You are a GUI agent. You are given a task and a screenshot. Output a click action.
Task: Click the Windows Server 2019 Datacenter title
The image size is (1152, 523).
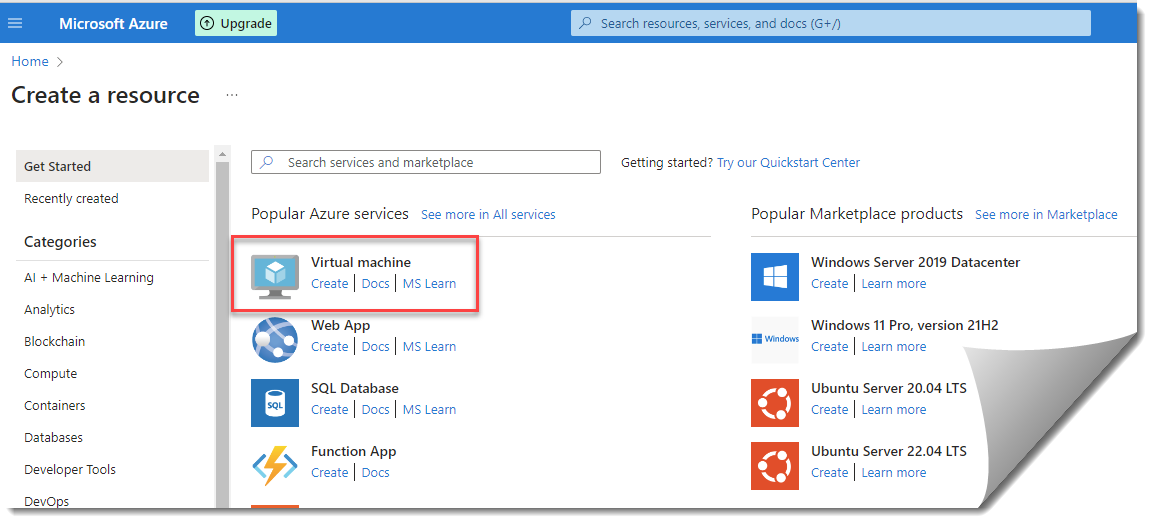(x=915, y=262)
